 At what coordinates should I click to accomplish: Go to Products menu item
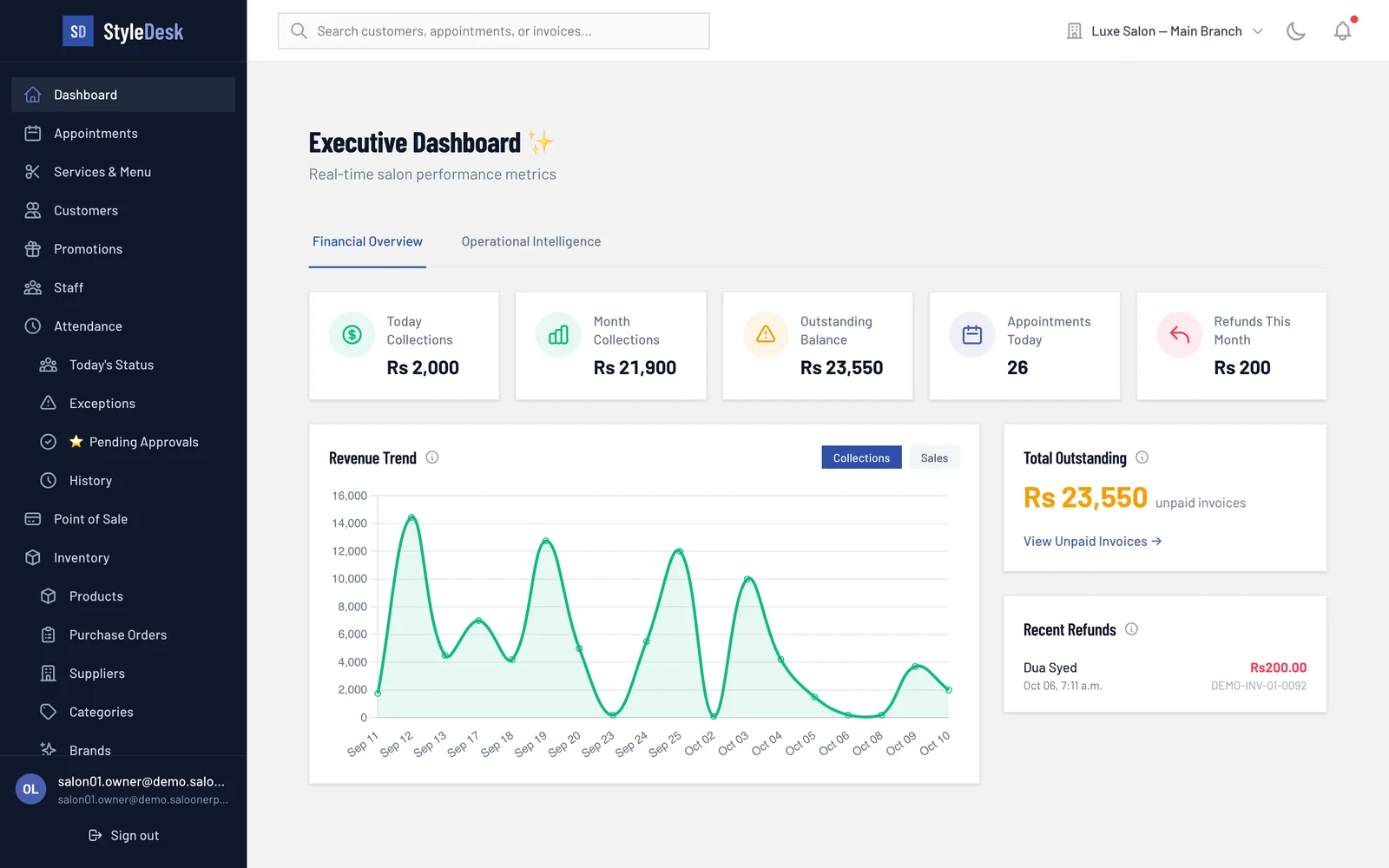123,596
